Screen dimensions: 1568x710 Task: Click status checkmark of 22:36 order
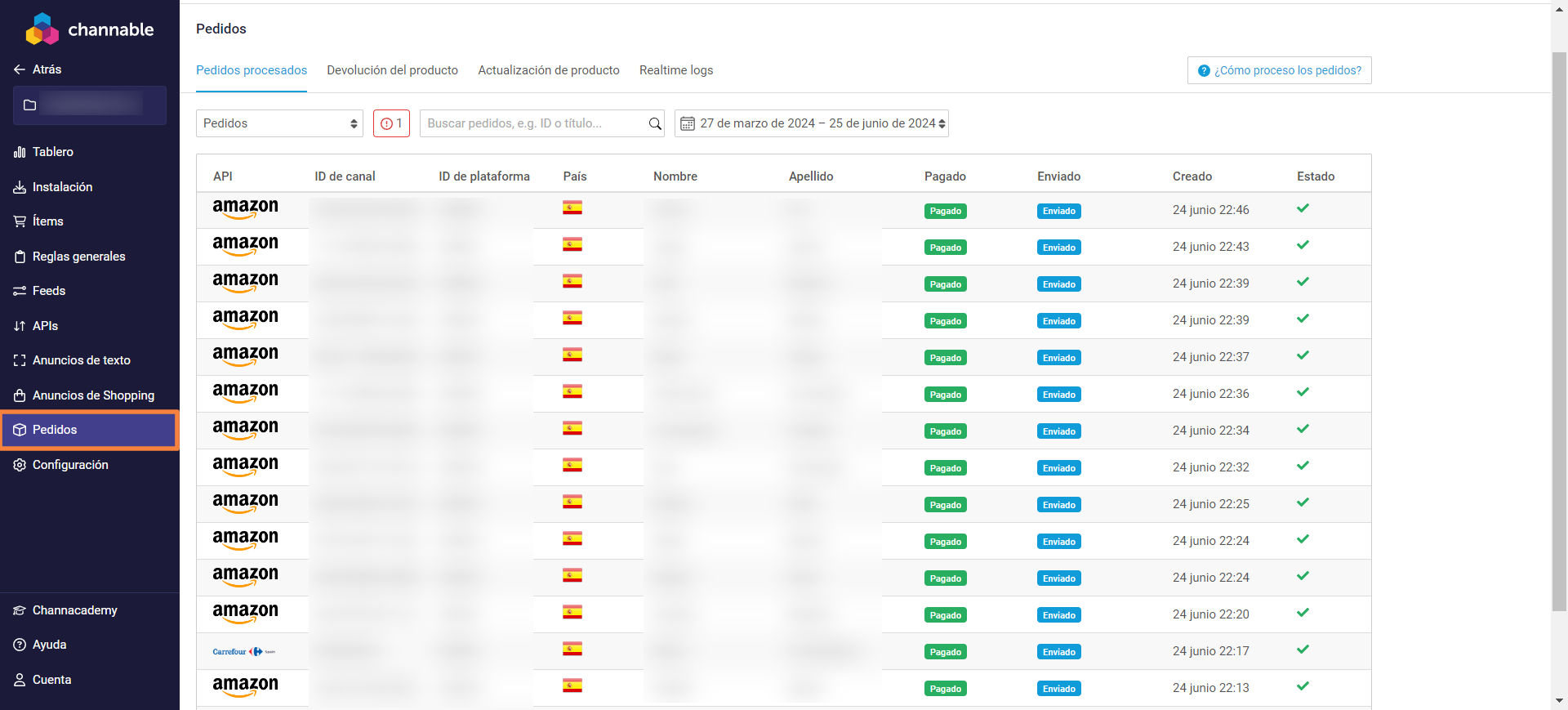coord(1303,392)
